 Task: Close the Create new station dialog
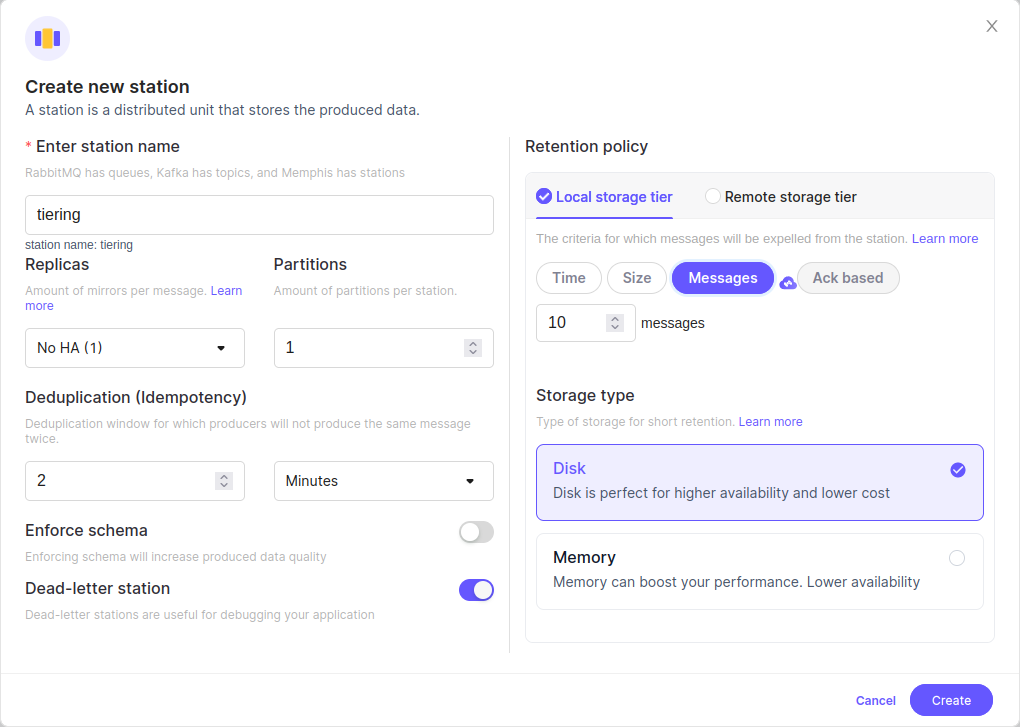tap(991, 26)
